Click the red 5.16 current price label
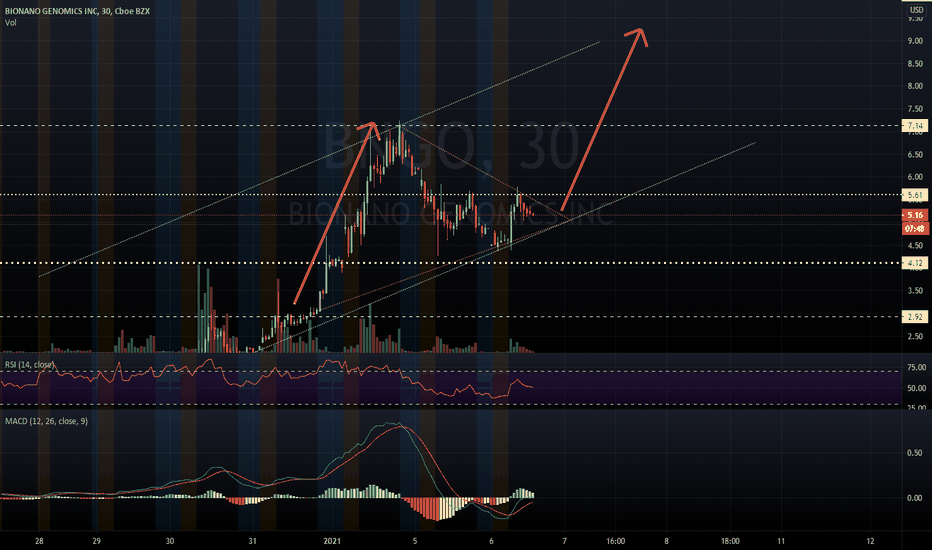The height and width of the screenshot is (550, 932). pos(915,215)
